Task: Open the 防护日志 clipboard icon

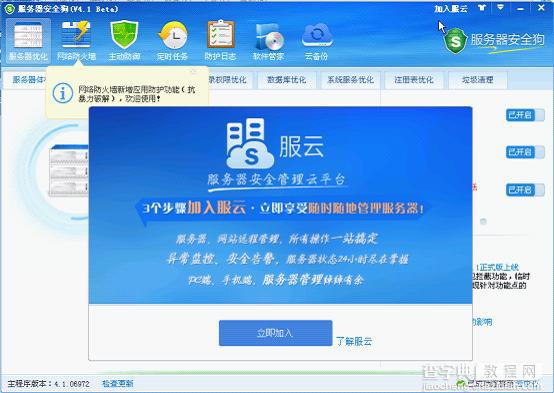Action: coord(220,41)
